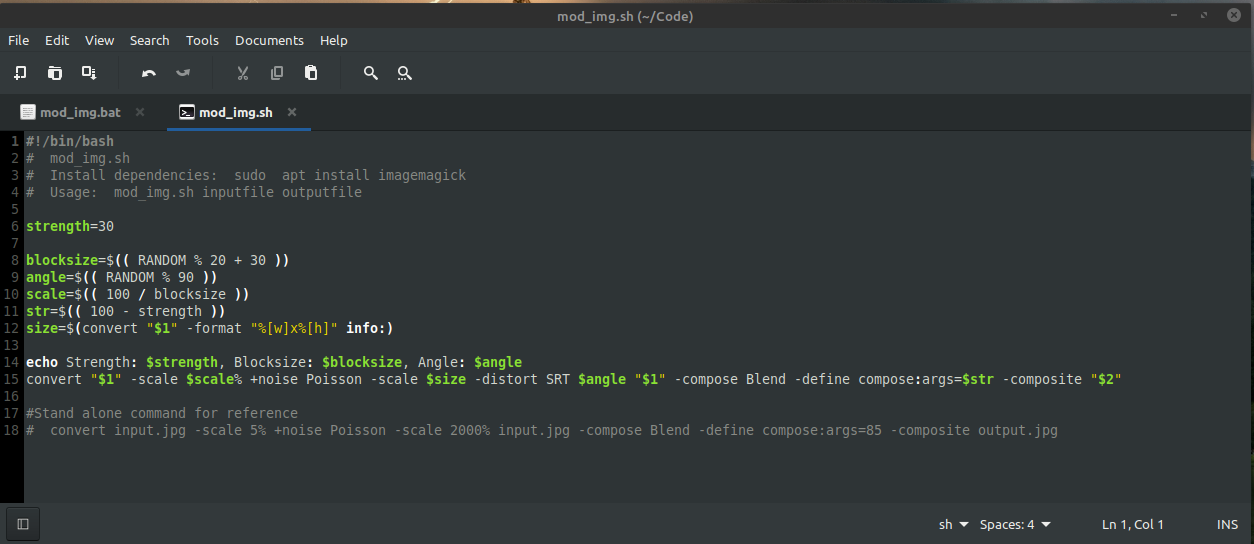
Task: Click the size=$(convert line
Action: point(210,328)
